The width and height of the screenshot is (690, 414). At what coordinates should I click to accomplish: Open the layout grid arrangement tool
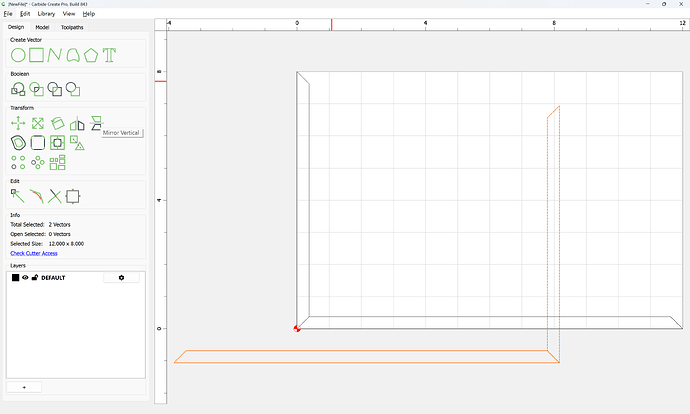(58, 162)
